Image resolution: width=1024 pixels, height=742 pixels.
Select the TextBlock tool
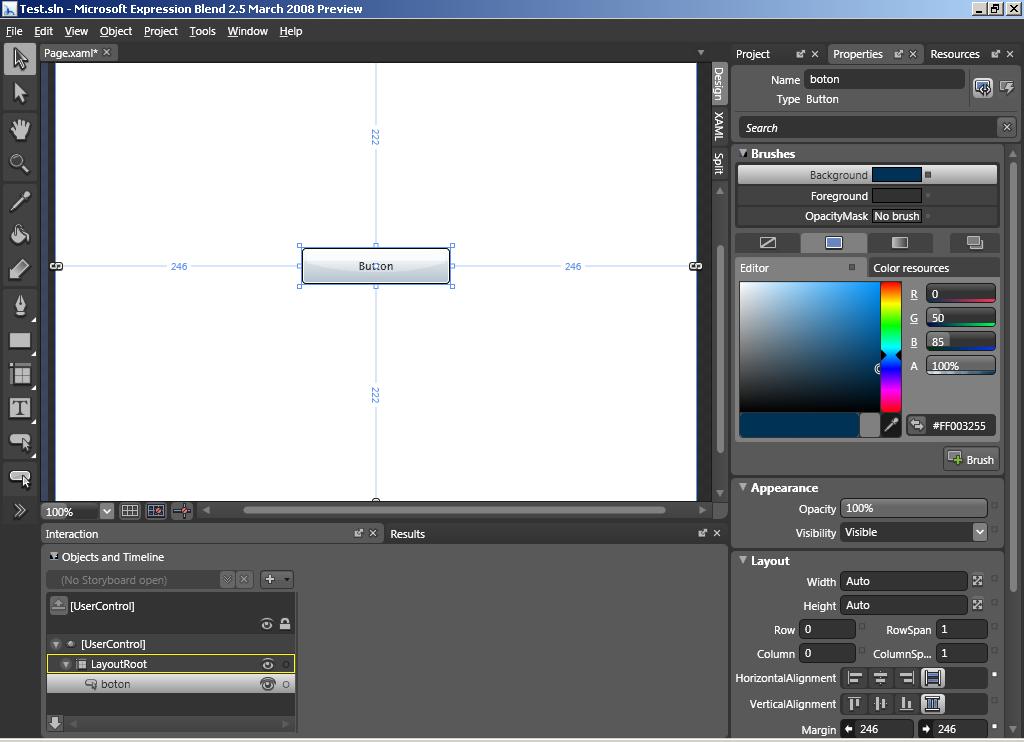20,408
